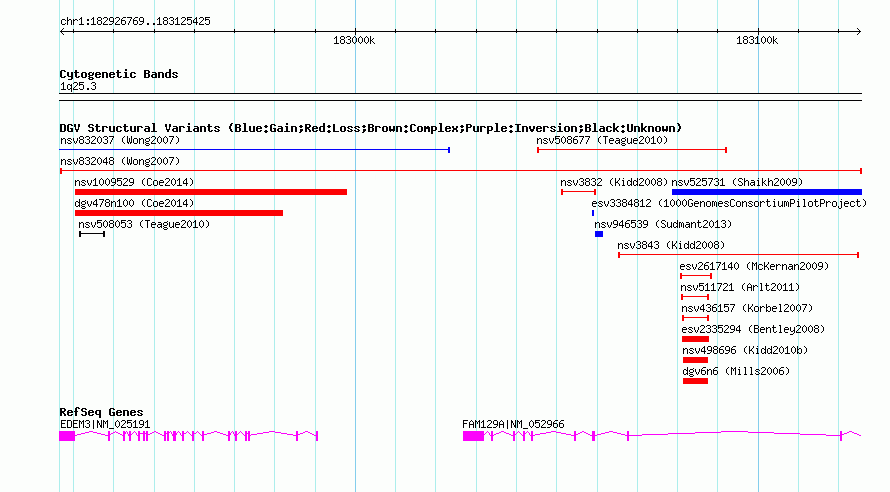Click the chr1:182926769..183125425 coordinate label
Image resolution: width=890 pixels, height=492 pixels.
tap(135, 22)
